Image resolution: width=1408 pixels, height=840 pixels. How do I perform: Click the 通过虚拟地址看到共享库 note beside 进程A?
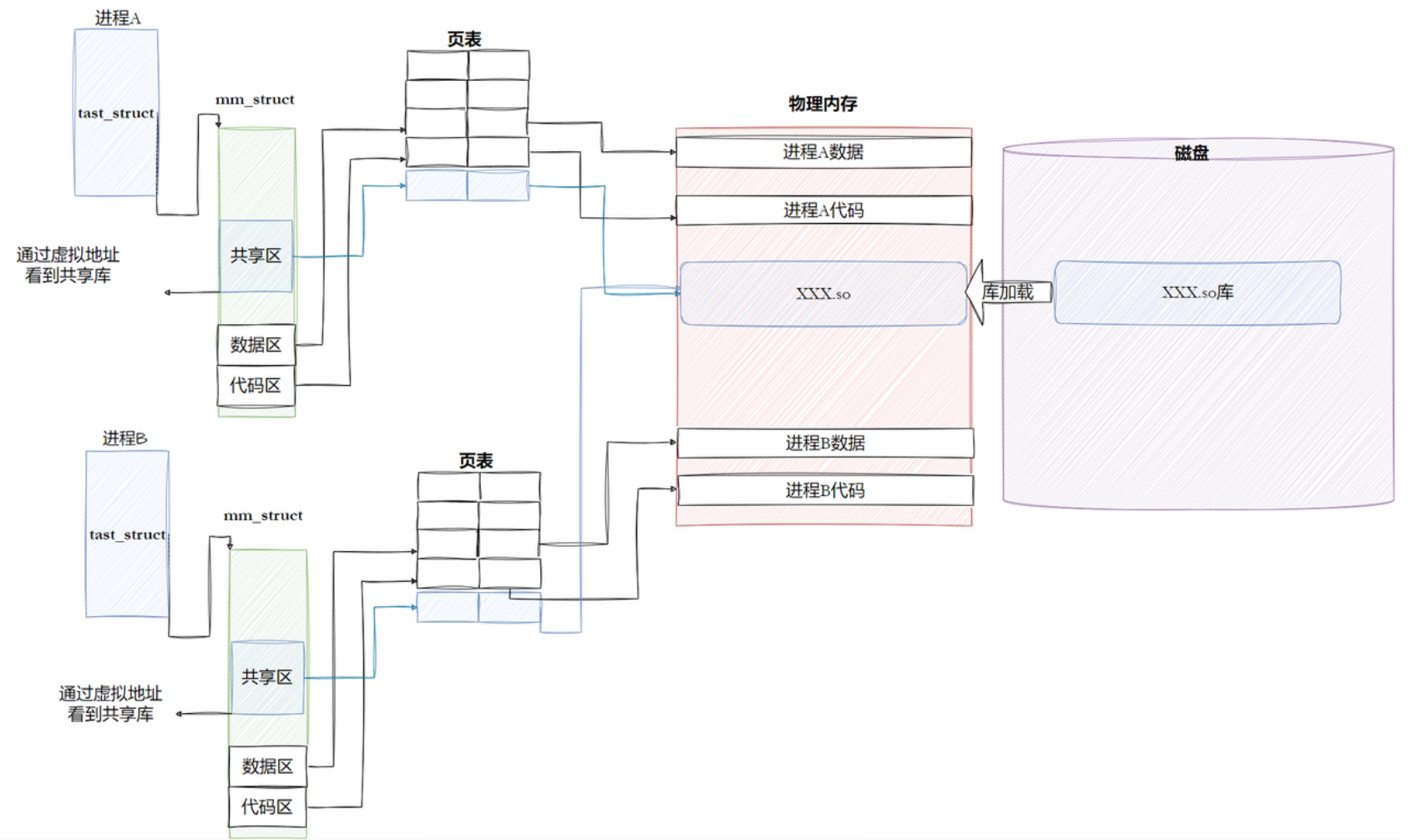pyautogui.click(x=68, y=265)
